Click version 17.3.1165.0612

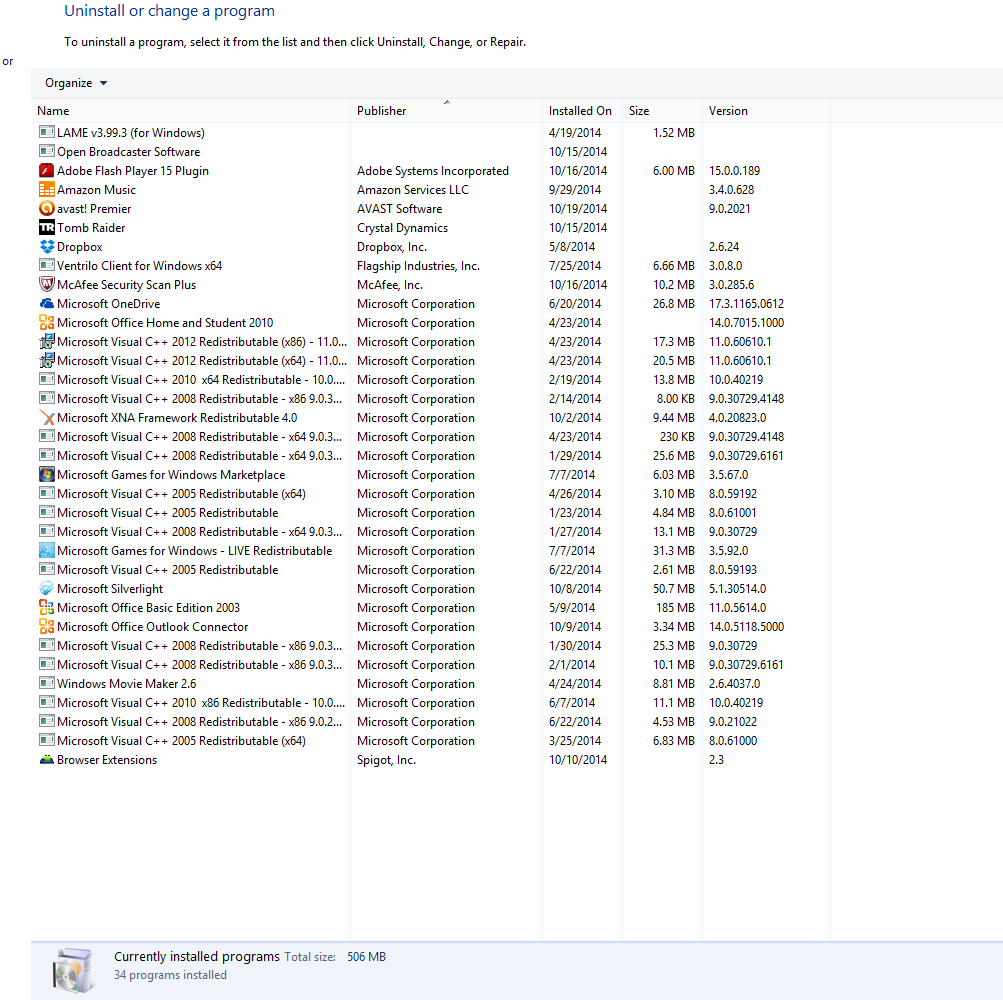[x=746, y=304]
